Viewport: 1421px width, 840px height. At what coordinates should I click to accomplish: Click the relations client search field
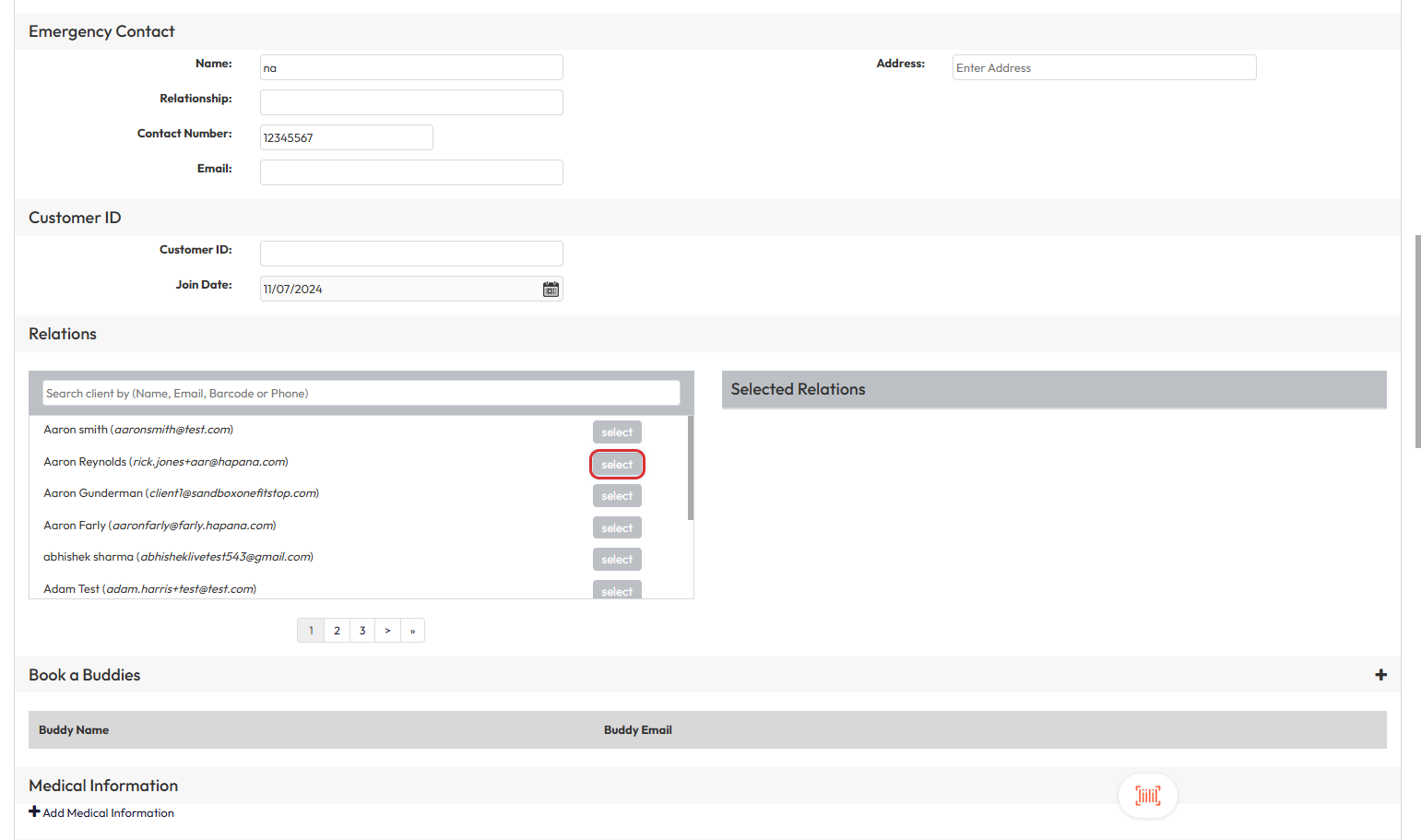click(361, 394)
